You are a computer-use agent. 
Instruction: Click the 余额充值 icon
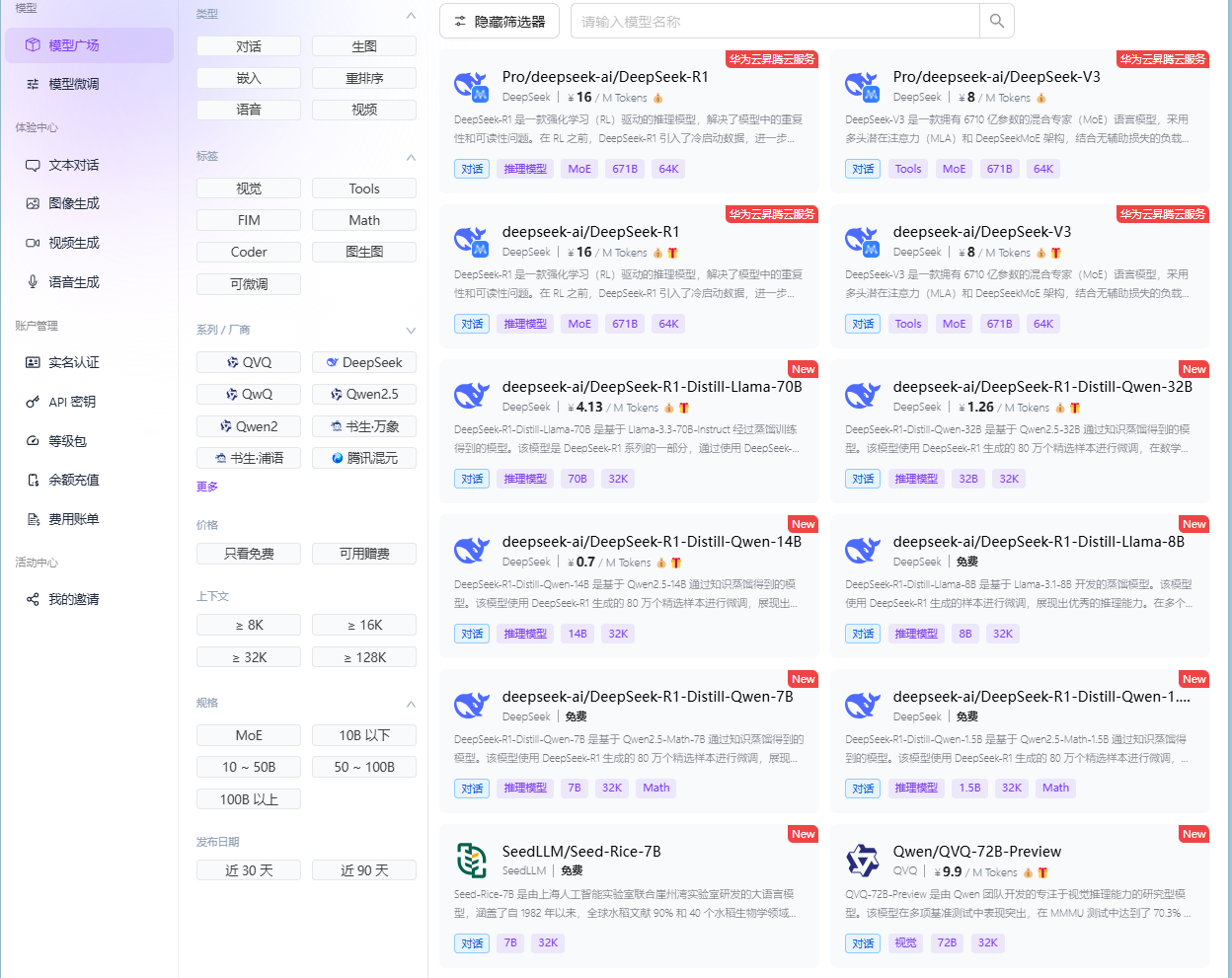pos(33,480)
